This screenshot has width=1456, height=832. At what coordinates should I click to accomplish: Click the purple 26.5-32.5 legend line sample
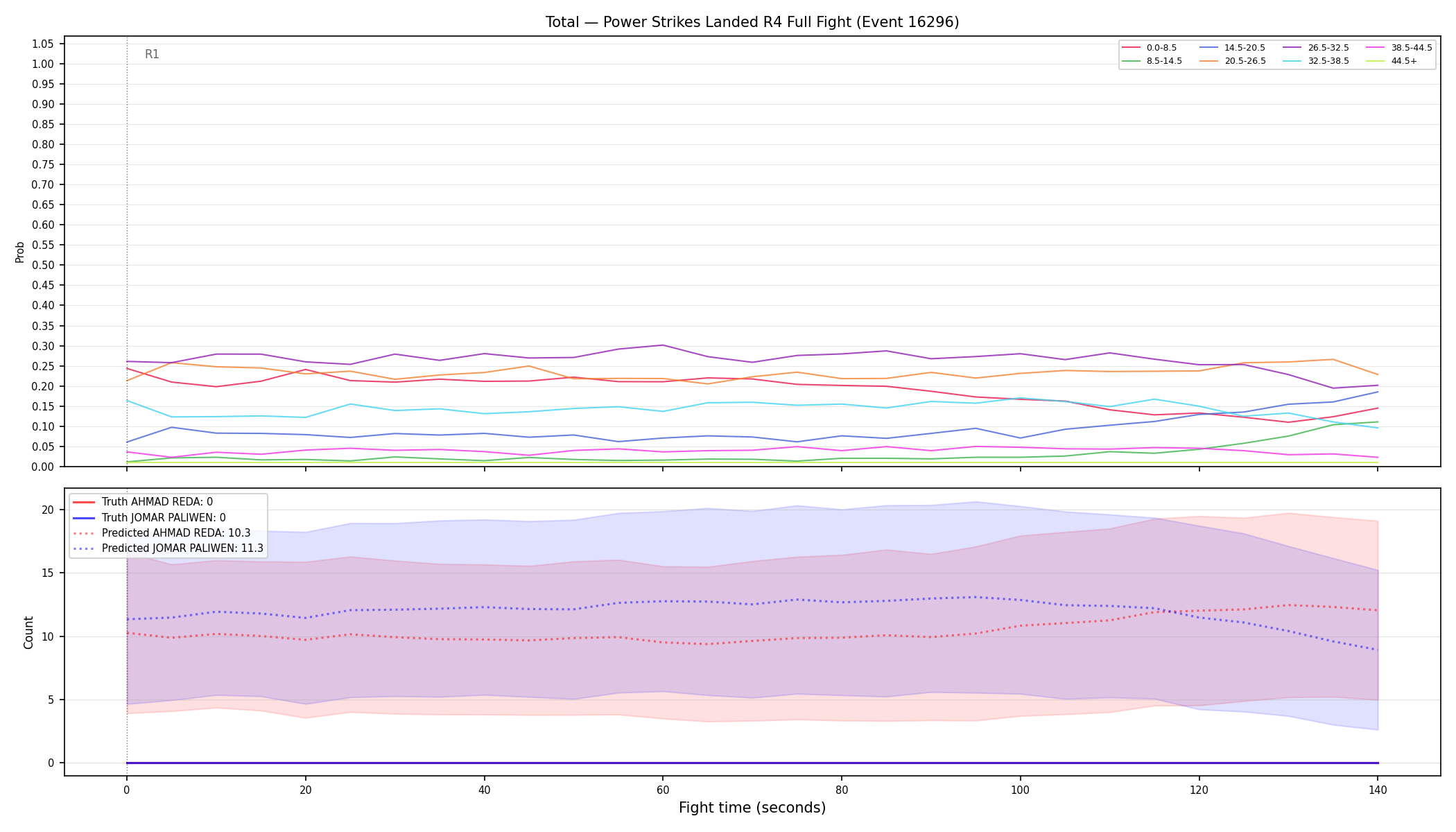coord(1292,48)
